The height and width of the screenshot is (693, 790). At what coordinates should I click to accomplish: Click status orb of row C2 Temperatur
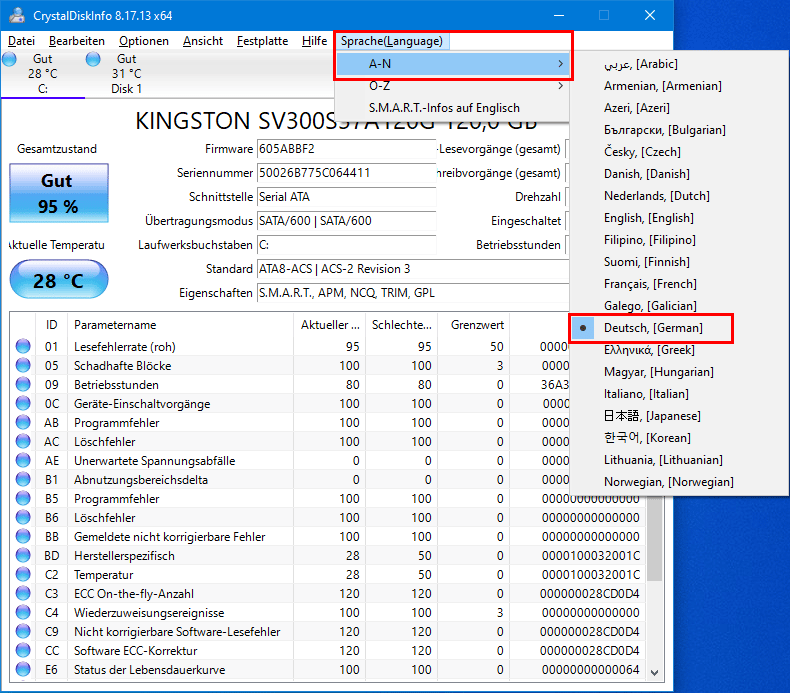pos(23,574)
